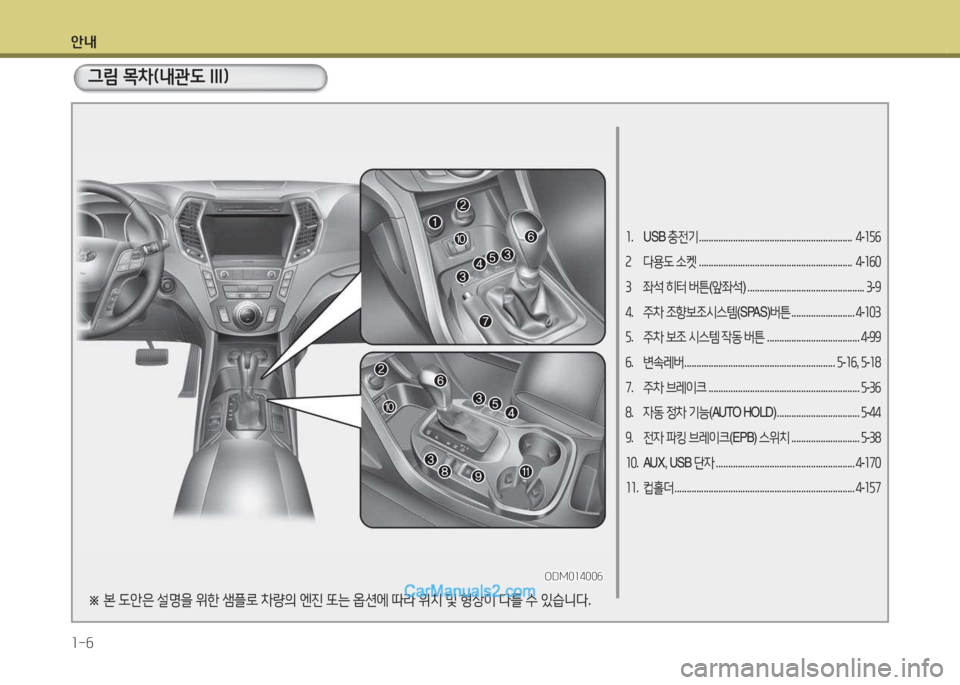Viewport: 960px width, 685px height.
Task: Click callout ⑩ in the lower inset
Action: 389,406
